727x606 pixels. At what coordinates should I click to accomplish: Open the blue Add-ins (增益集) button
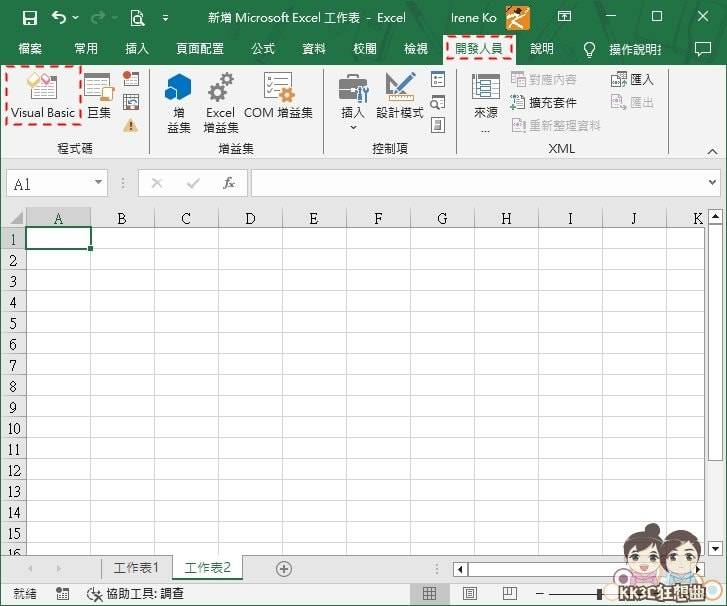179,103
